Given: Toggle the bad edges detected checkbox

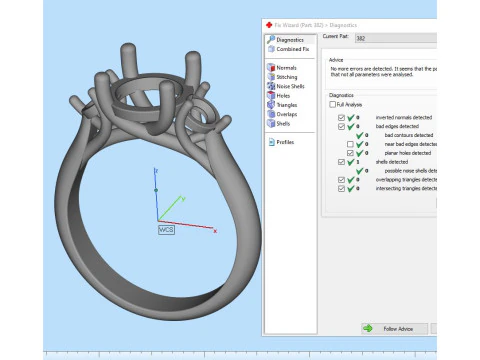Looking at the screenshot, I should tap(341, 126).
